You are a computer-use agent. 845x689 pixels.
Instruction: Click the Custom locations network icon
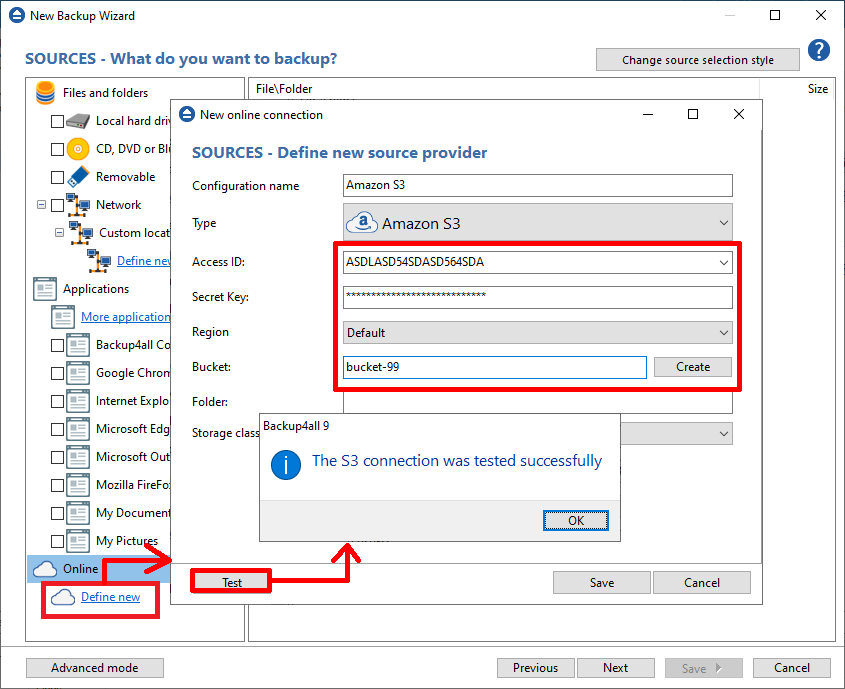coord(81,233)
